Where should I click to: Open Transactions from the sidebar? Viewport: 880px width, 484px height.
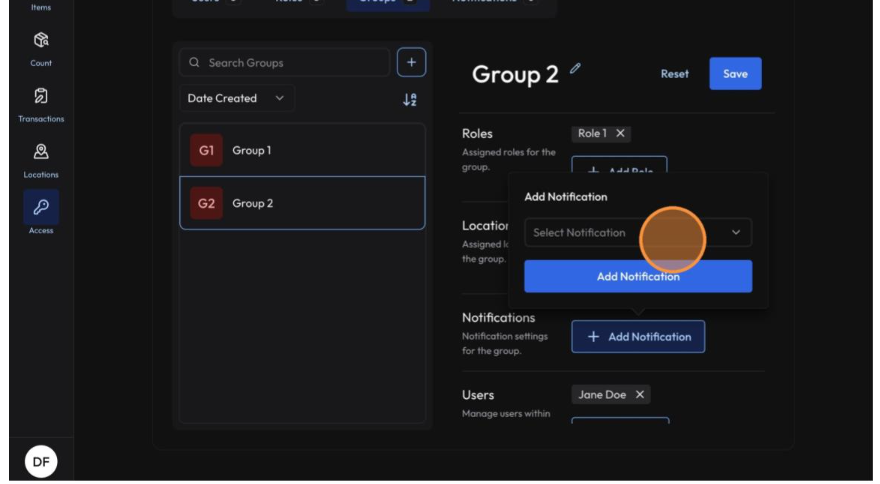coord(41,104)
